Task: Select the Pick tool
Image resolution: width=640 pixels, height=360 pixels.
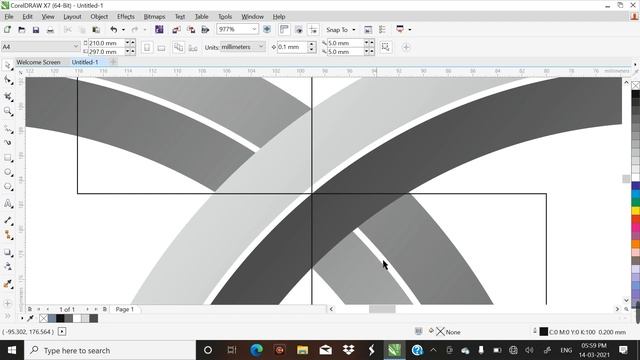Action: (8, 66)
